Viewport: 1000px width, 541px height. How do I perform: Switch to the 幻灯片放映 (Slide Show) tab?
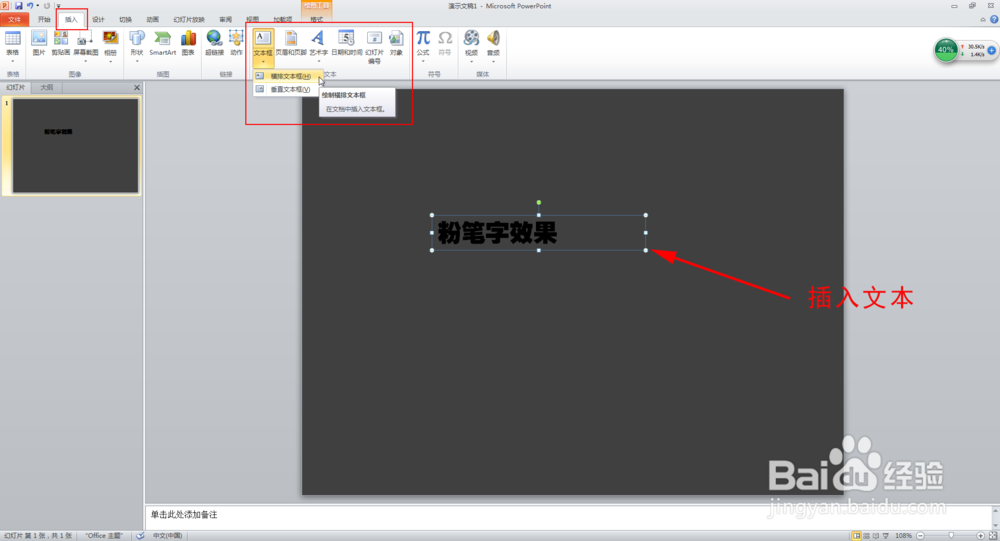coord(189,19)
